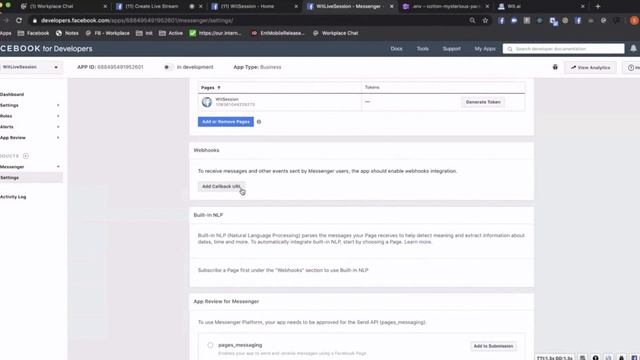Viewport: 640px width, 360px height.
Task: Click the Facebook for Developers logo
Action: 46,49
